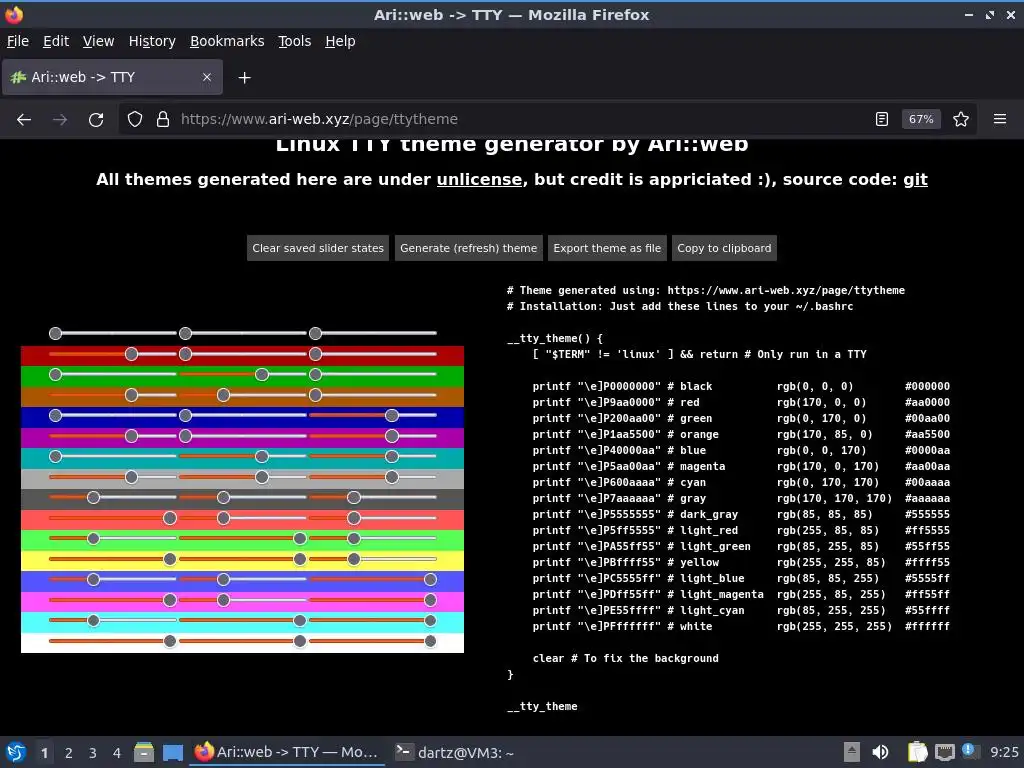Toggle reader view icon in address bar

coord(882,120)
